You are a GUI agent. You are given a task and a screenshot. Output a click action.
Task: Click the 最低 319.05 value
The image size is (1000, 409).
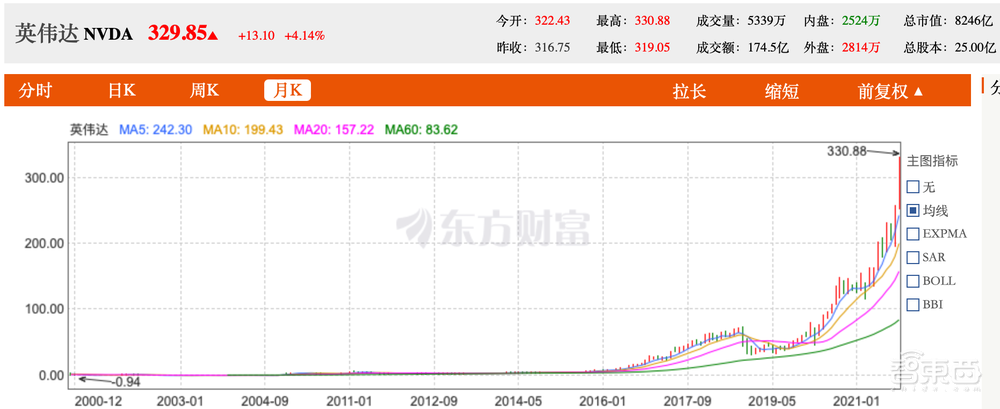coord(633,47)
